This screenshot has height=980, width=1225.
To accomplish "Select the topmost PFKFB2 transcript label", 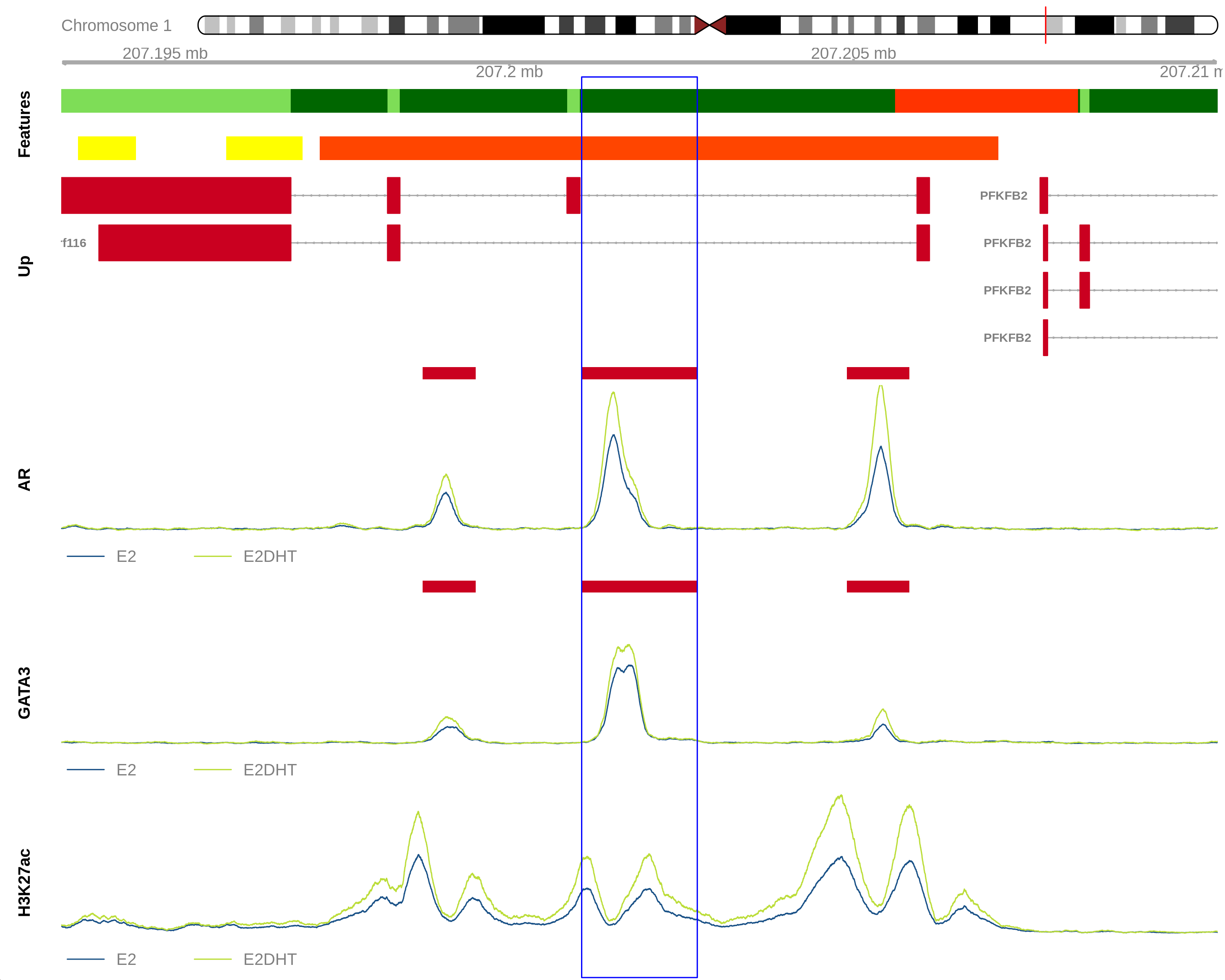I will pos(1003,196).
